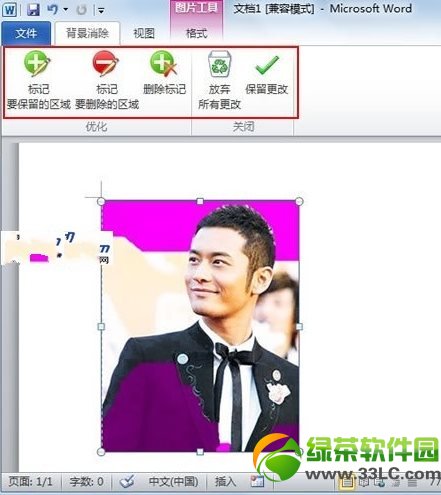Image resolution: width=441 pixels, height=495 pixels.
Task: Select Mark Areas to Keep tool (标记要保留的区域)
Action: click(38, 80)
